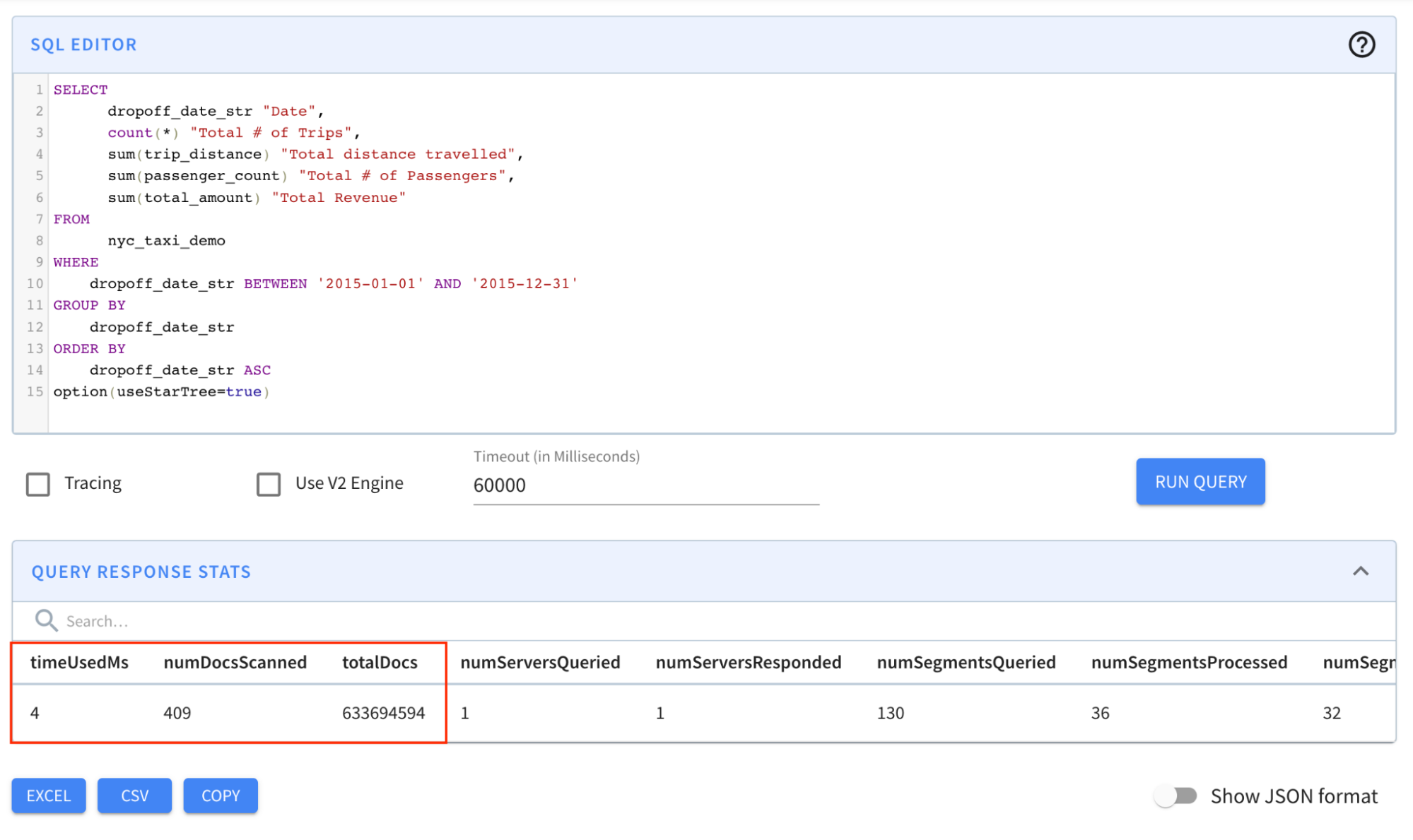The width and height of the screenshot is (1413, 840).
Task: Export results with Excel button
Action: 49,795
